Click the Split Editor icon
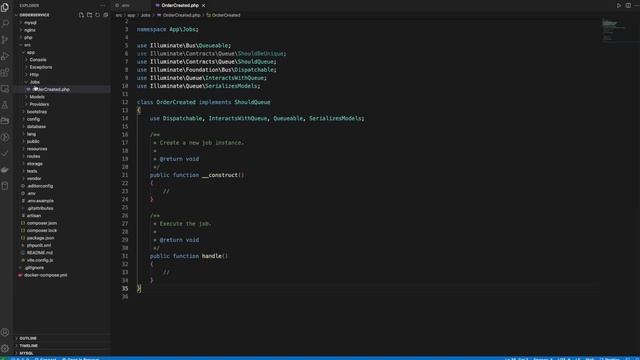This screenshot has width=640, height=360. pos(628,5)
